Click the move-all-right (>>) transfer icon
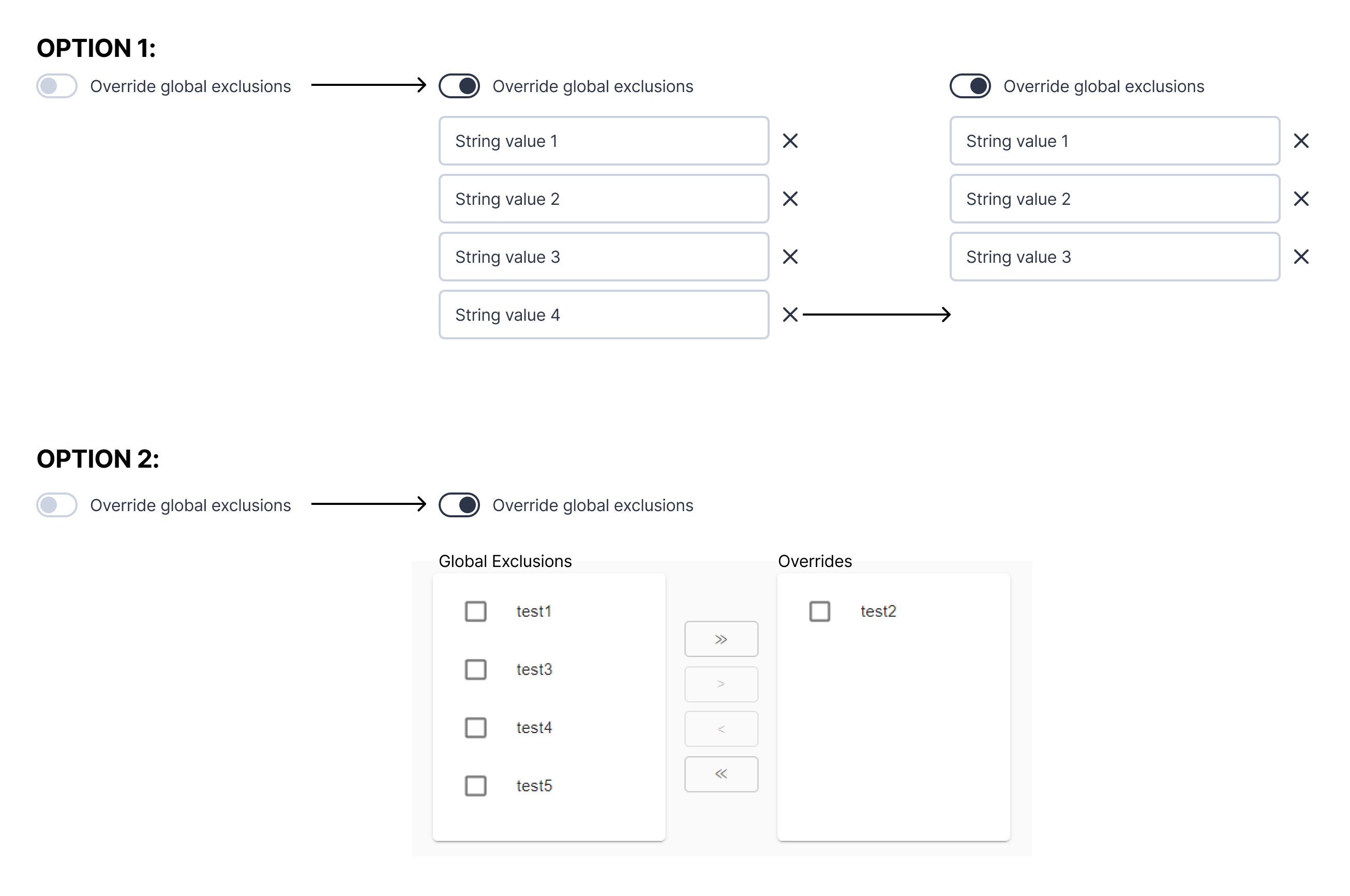This screenshot has width=1350, height=896. [x=722, y=639]
